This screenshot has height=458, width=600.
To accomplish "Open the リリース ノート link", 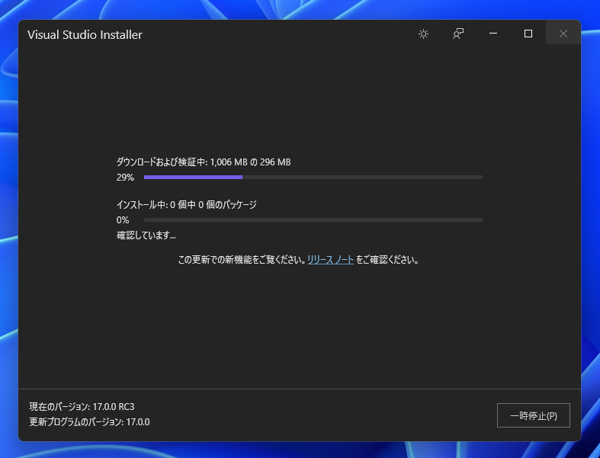I will 331,260.
